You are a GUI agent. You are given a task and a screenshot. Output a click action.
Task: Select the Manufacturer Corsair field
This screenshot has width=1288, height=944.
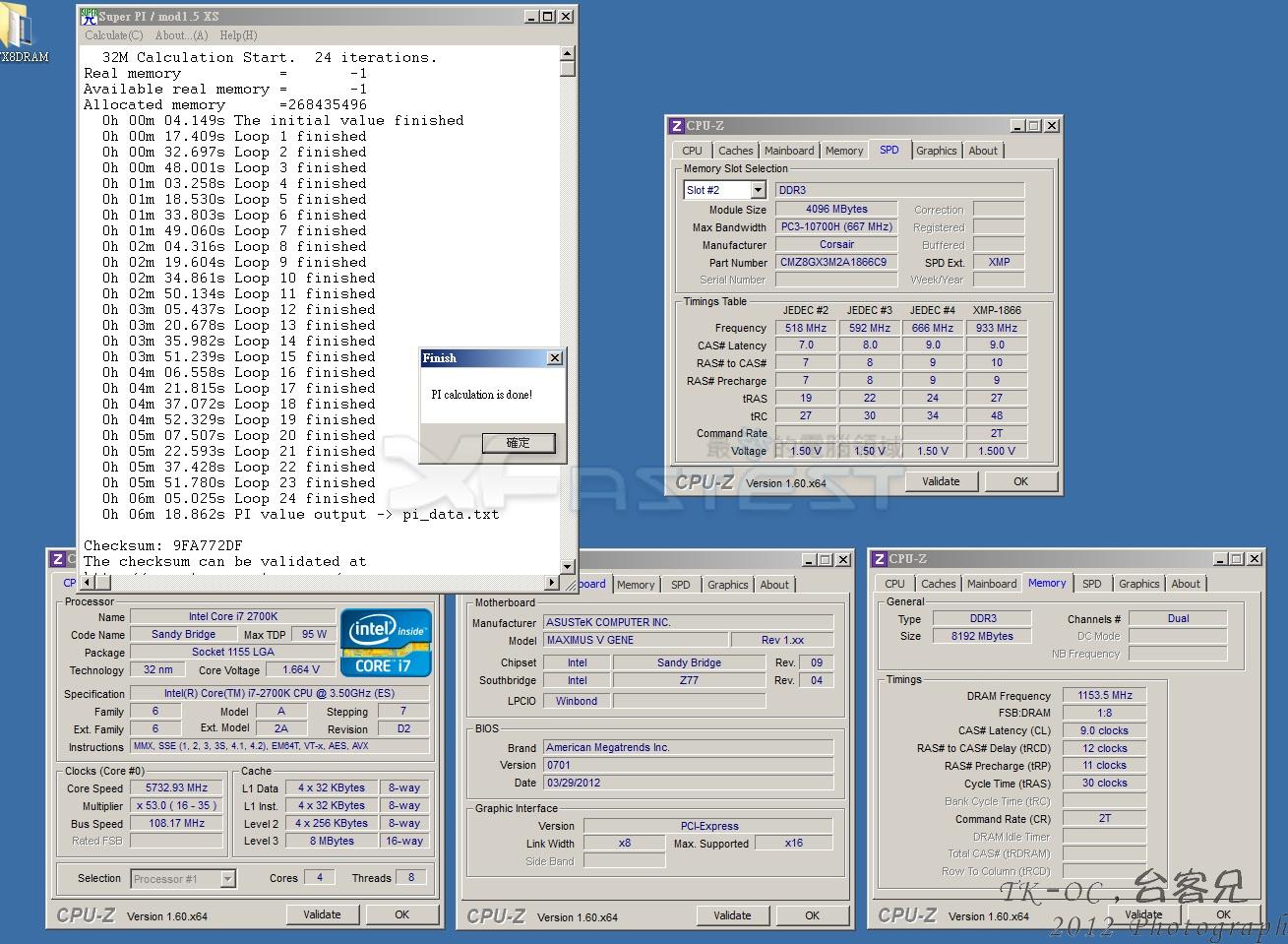[x=836, y=244]
